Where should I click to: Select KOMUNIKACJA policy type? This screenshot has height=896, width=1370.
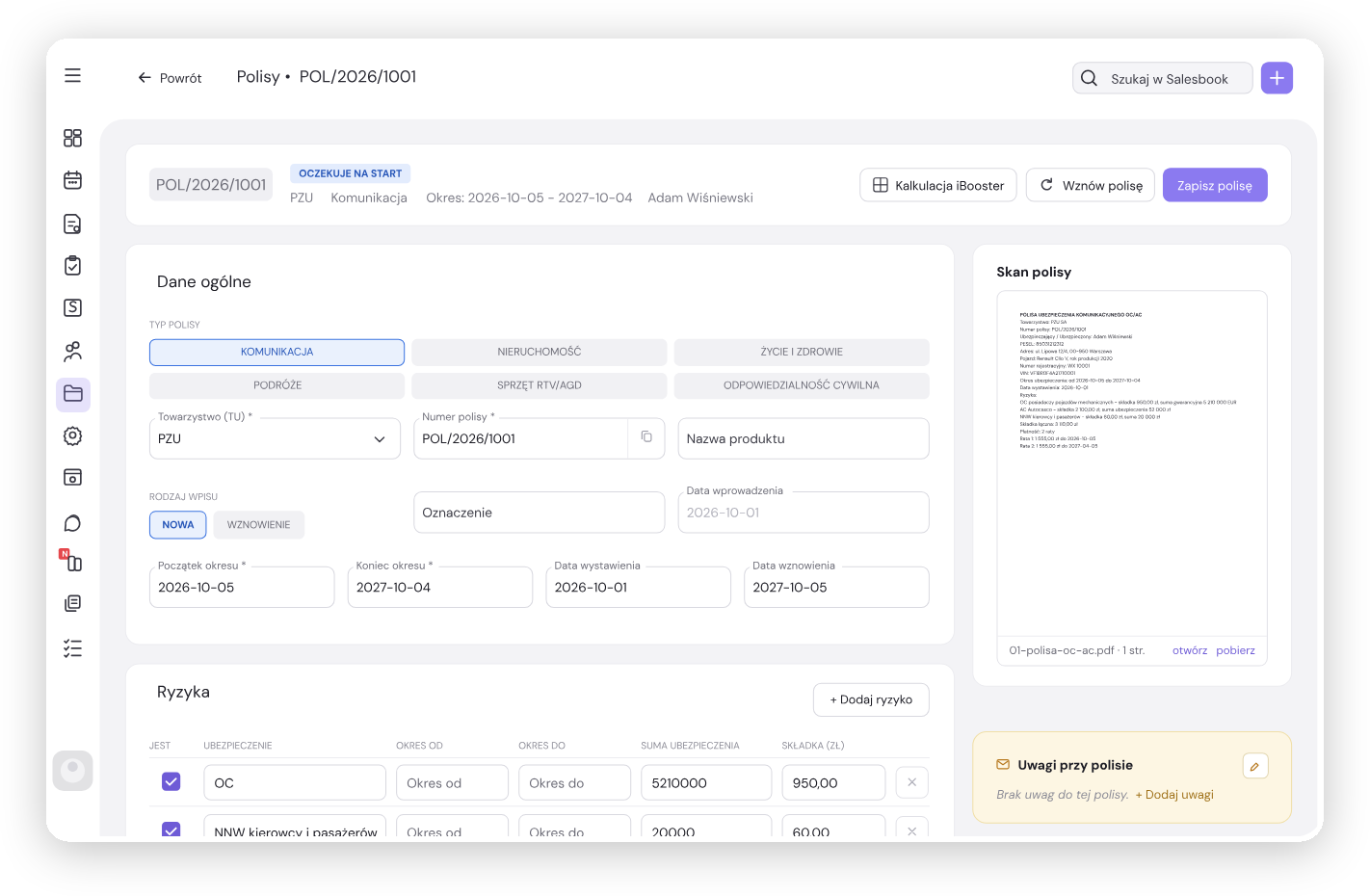tap(277, 352)
